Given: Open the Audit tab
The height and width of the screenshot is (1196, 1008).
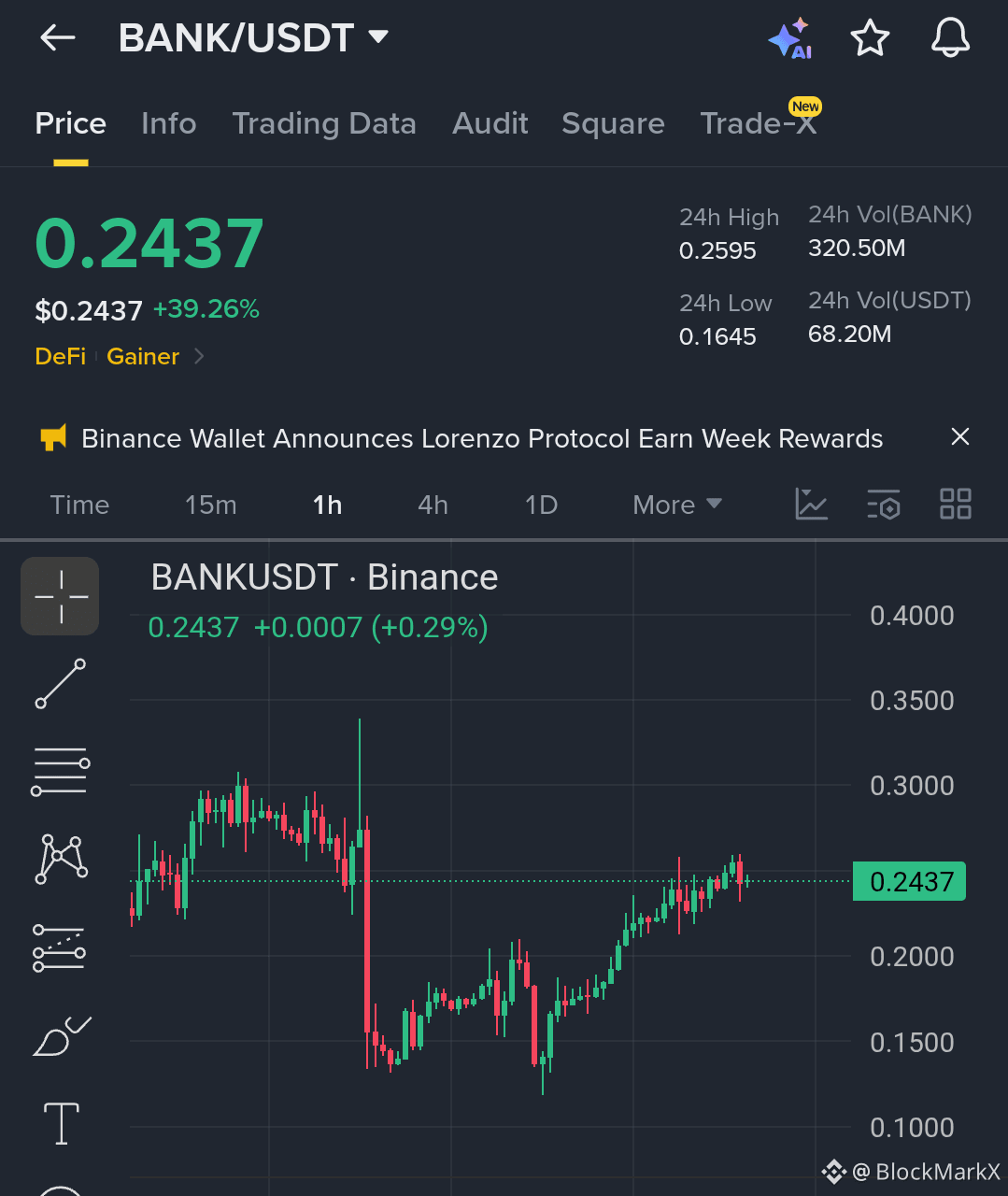Looking at the screenshot, I should tap(490, 123).
